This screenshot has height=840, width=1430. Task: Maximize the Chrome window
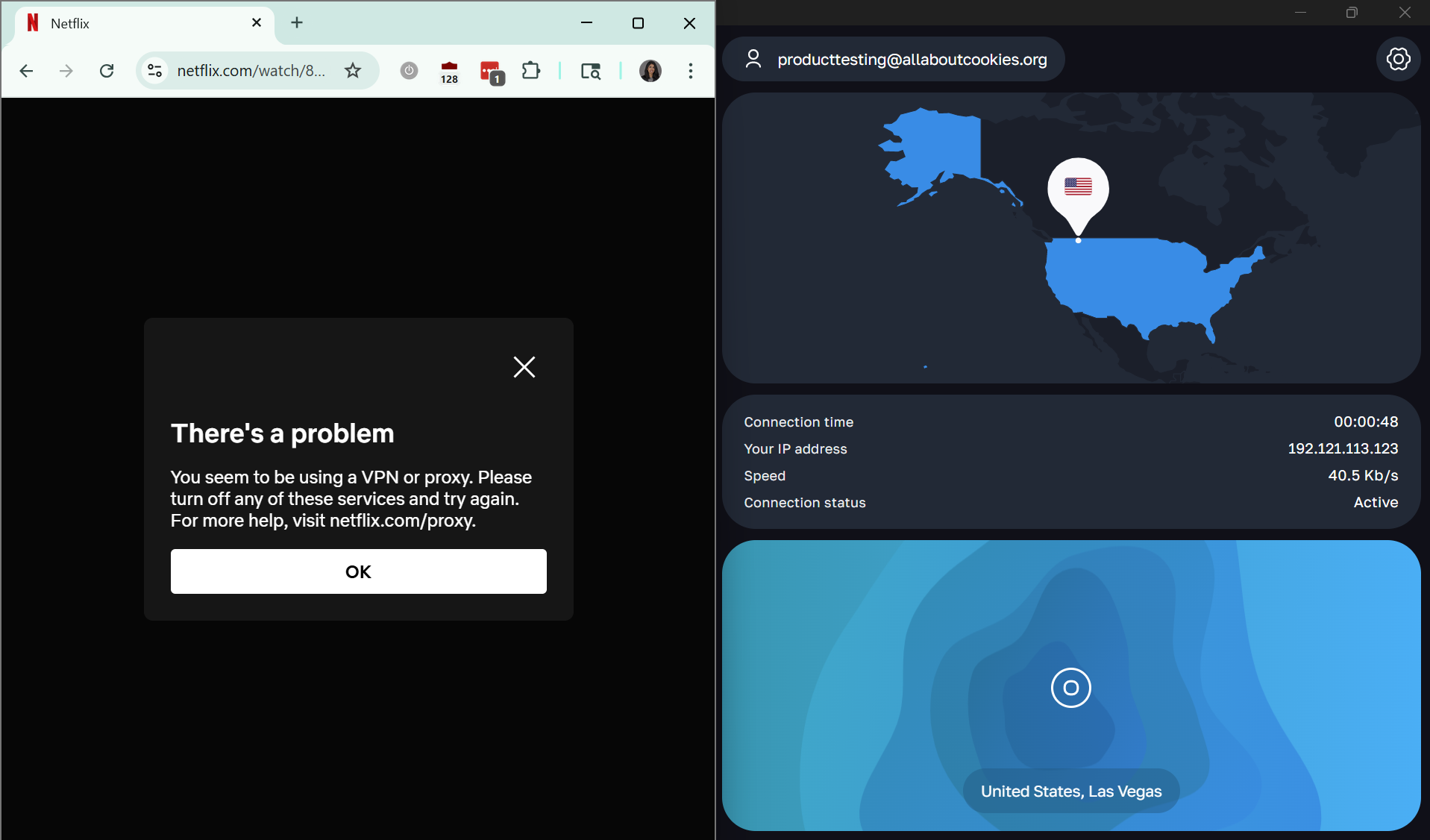click(638, 23)
